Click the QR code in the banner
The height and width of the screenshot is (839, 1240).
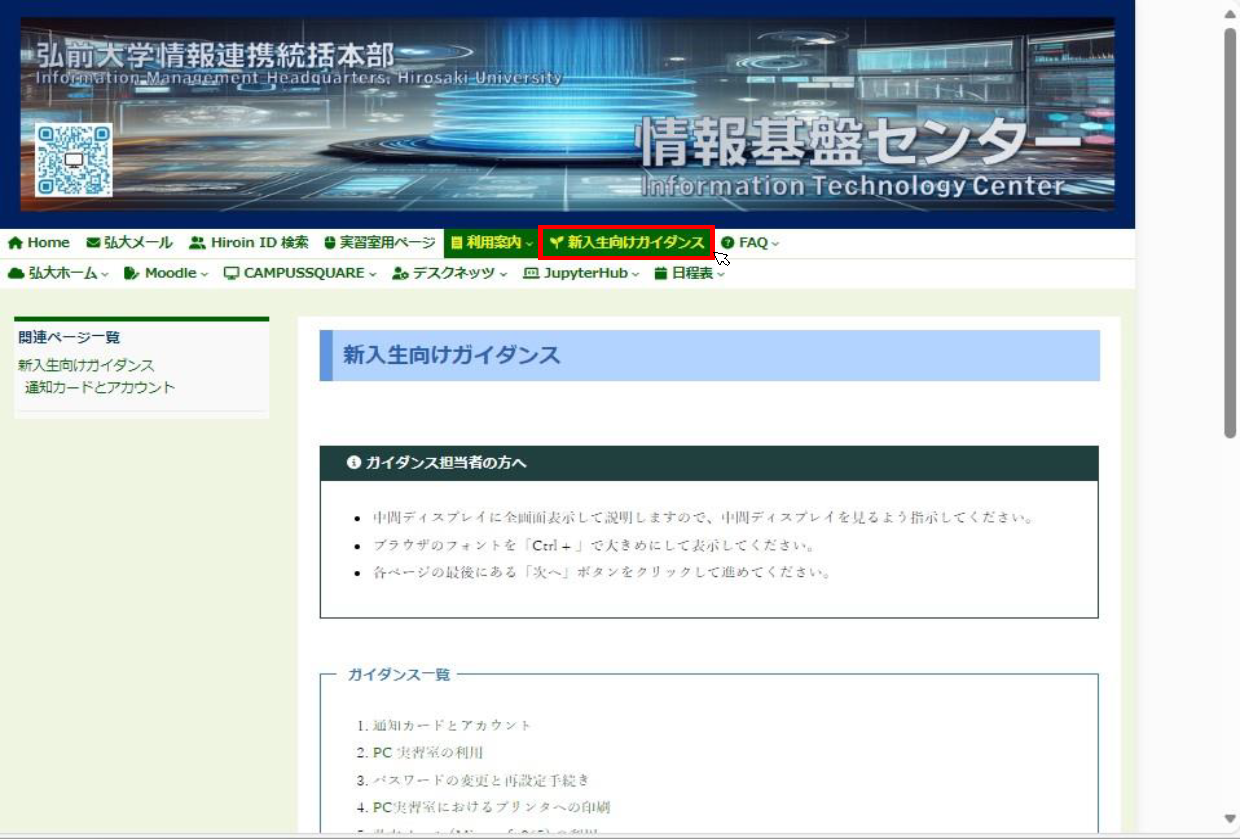coord(74,160)
